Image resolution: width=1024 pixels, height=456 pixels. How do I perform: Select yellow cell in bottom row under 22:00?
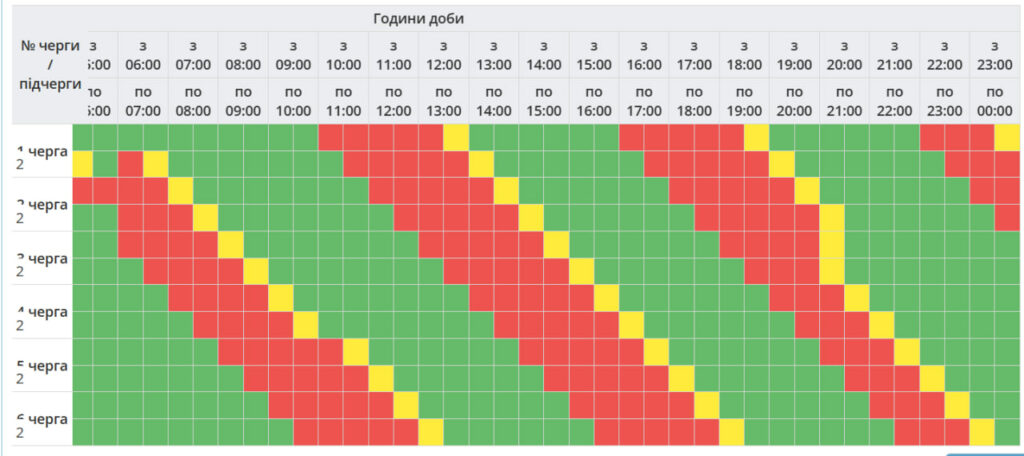pos(982,432)
